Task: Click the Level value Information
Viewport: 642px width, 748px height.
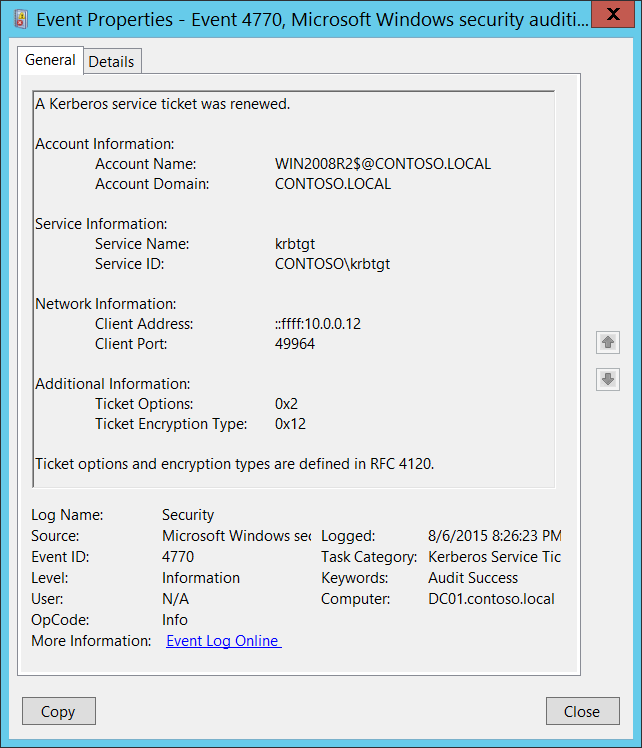Action: (x=201, y=578)
